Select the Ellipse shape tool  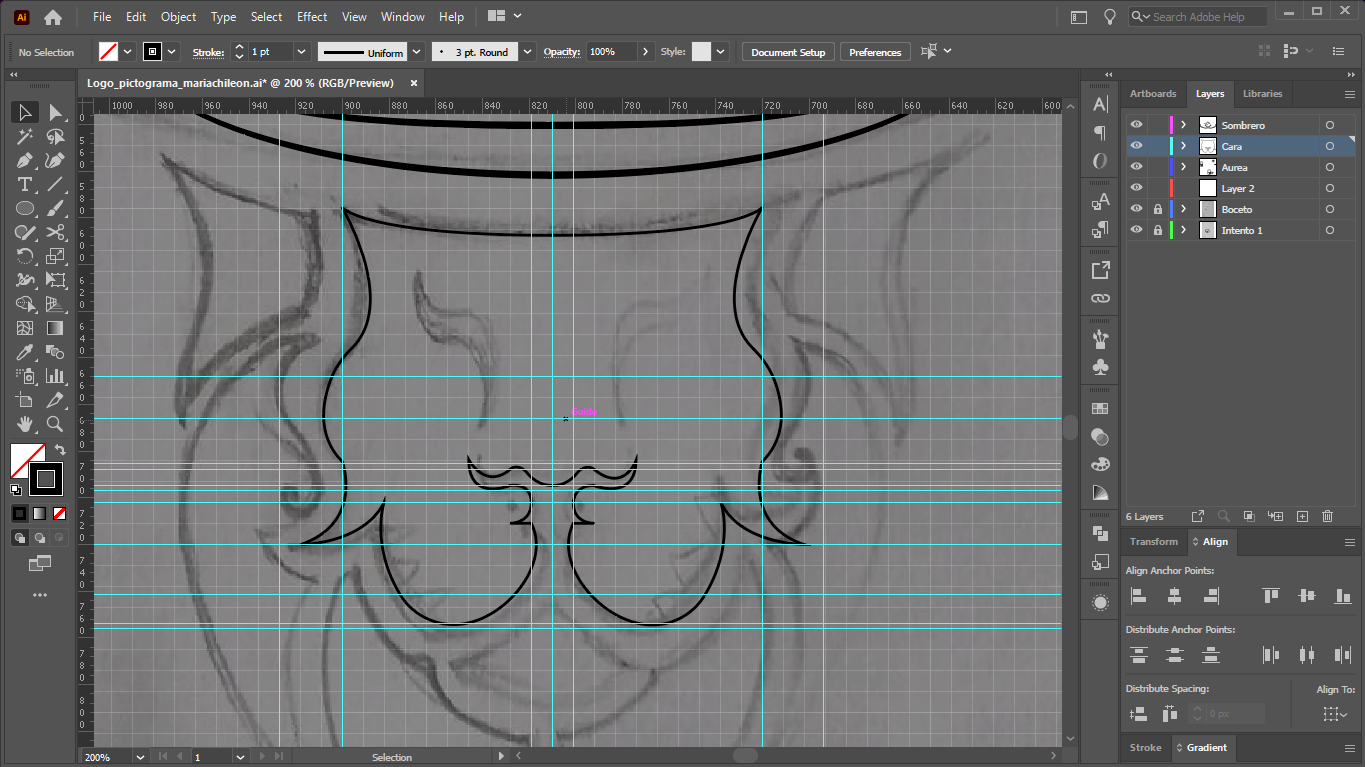click(26, 208)
